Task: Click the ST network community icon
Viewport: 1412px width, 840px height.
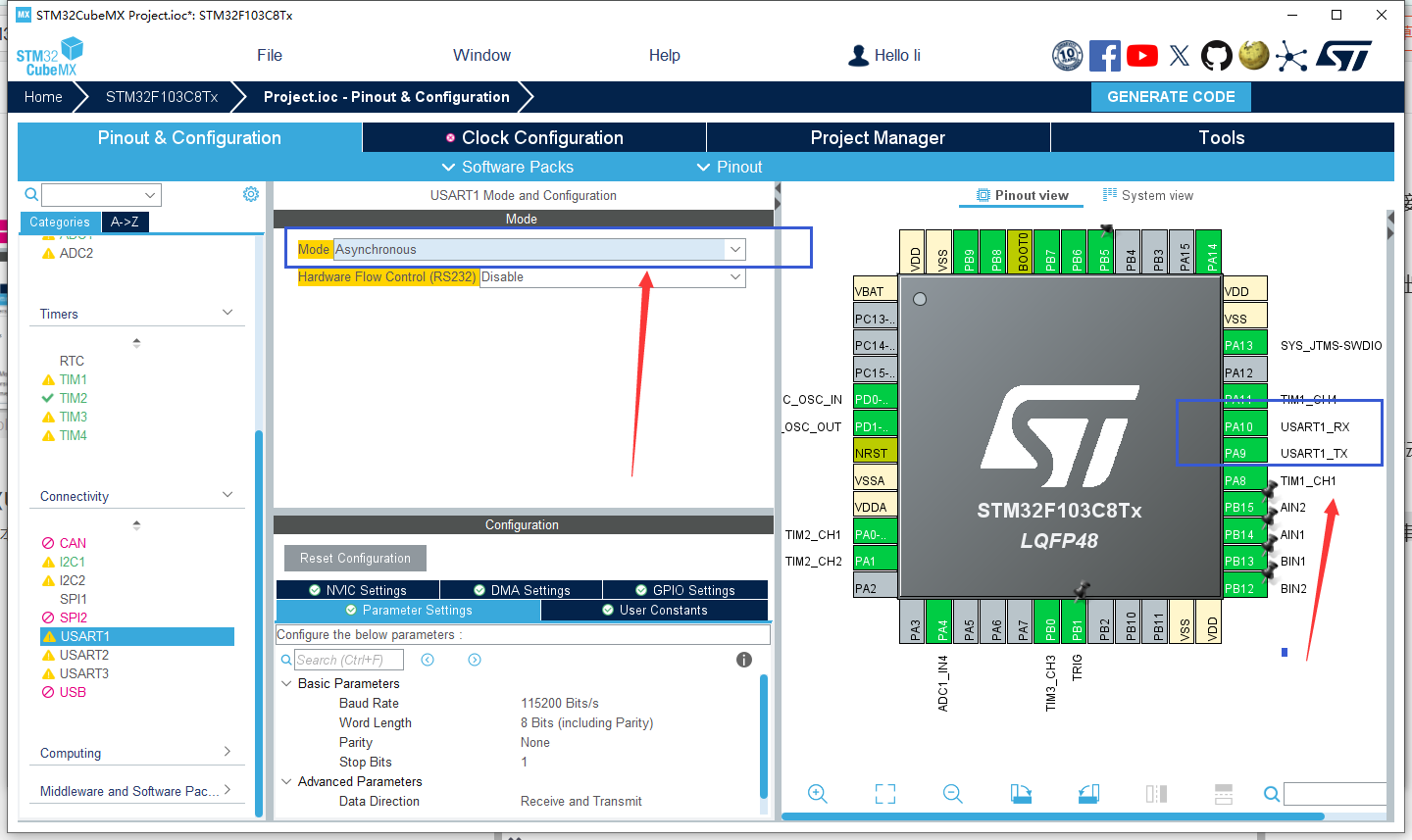Action: (x=1291, y=56)
